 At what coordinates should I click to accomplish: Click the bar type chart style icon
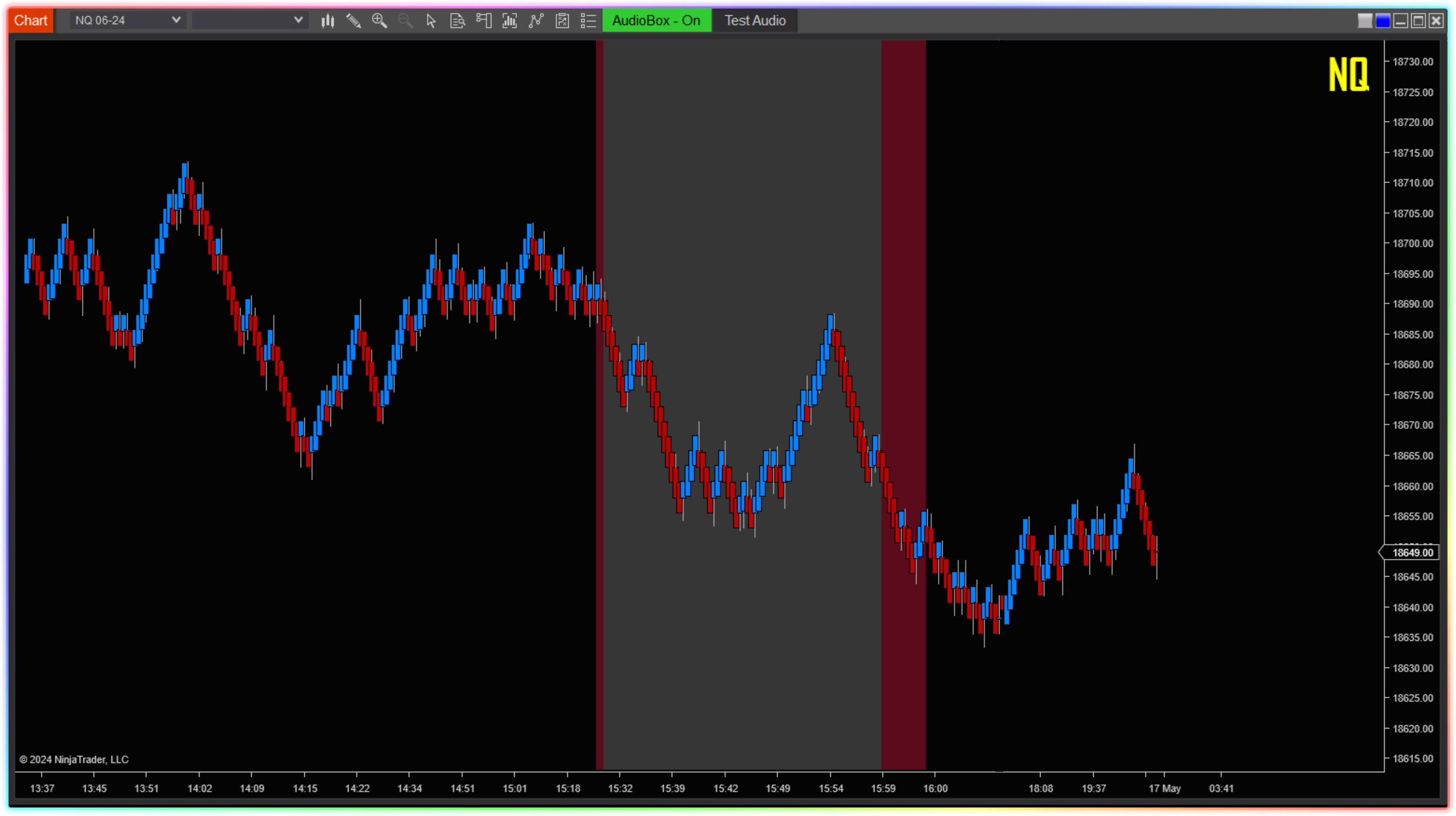coord(328,21)
